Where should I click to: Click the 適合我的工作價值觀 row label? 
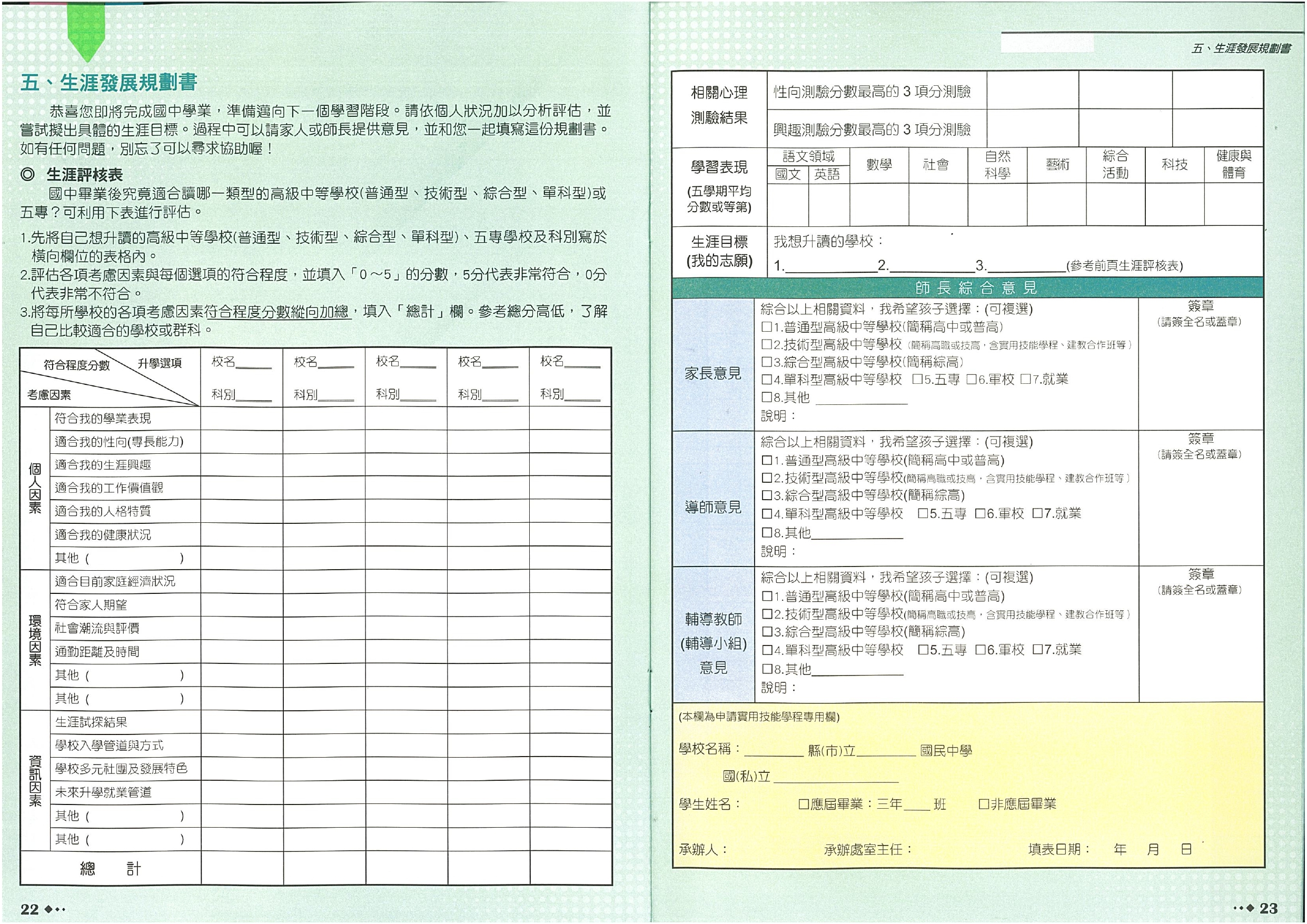tap(108, 488)
